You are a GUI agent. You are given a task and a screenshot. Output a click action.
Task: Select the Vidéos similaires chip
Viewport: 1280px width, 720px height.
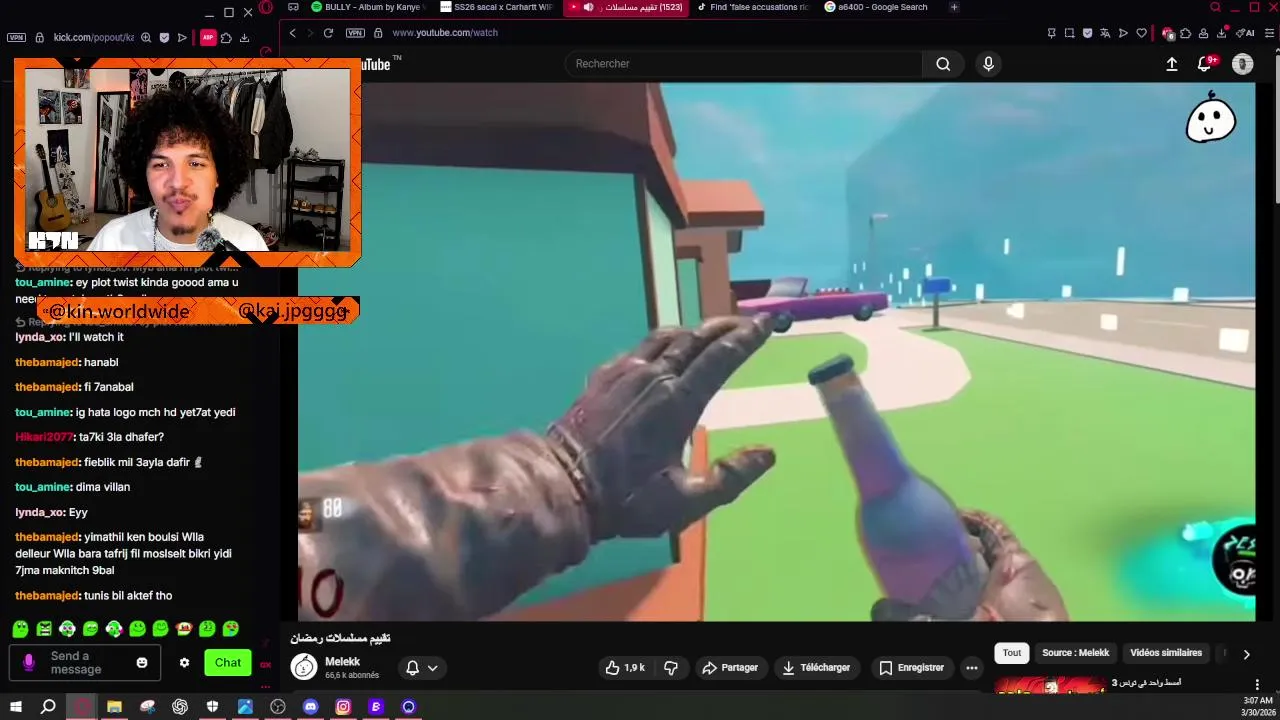point(1166,653)
